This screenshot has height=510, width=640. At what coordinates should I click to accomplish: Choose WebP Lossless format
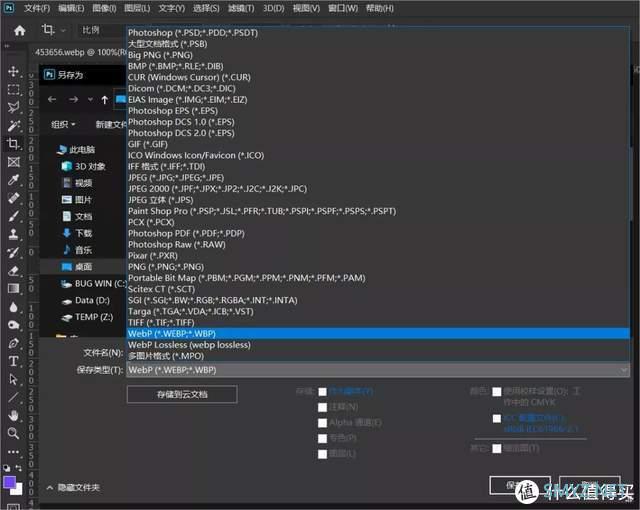click(x=189, y=345)
